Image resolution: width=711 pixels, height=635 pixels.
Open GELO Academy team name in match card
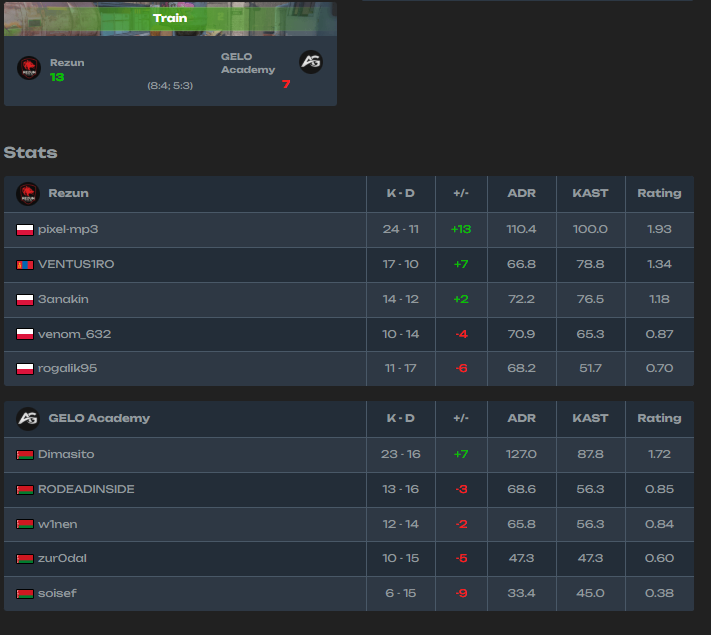tap(248, 63)
